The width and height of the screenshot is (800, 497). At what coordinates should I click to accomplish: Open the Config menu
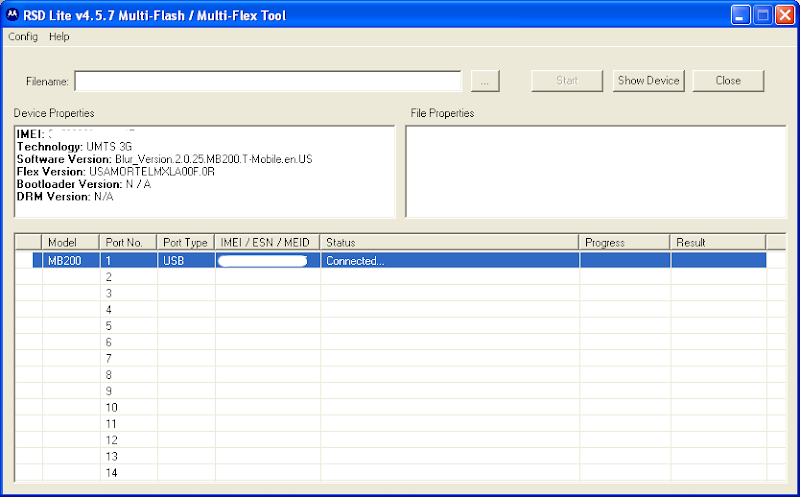pyautogui.click(x=23, y=37)
